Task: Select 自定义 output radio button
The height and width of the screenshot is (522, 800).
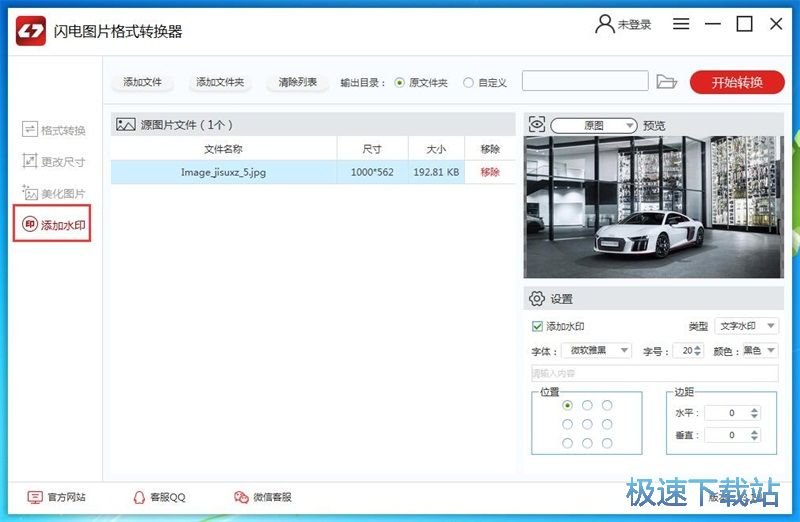Action: (468, 83)
